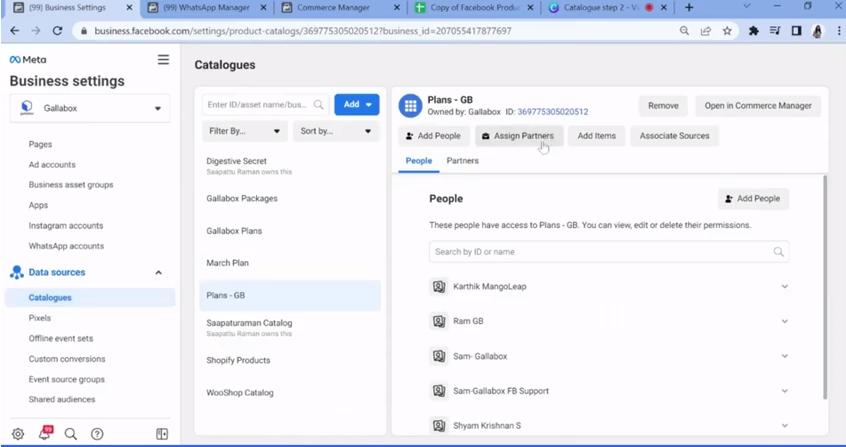
Task: Open the hamburger menu beside Meta logo
Action: (x=163, y=59)
